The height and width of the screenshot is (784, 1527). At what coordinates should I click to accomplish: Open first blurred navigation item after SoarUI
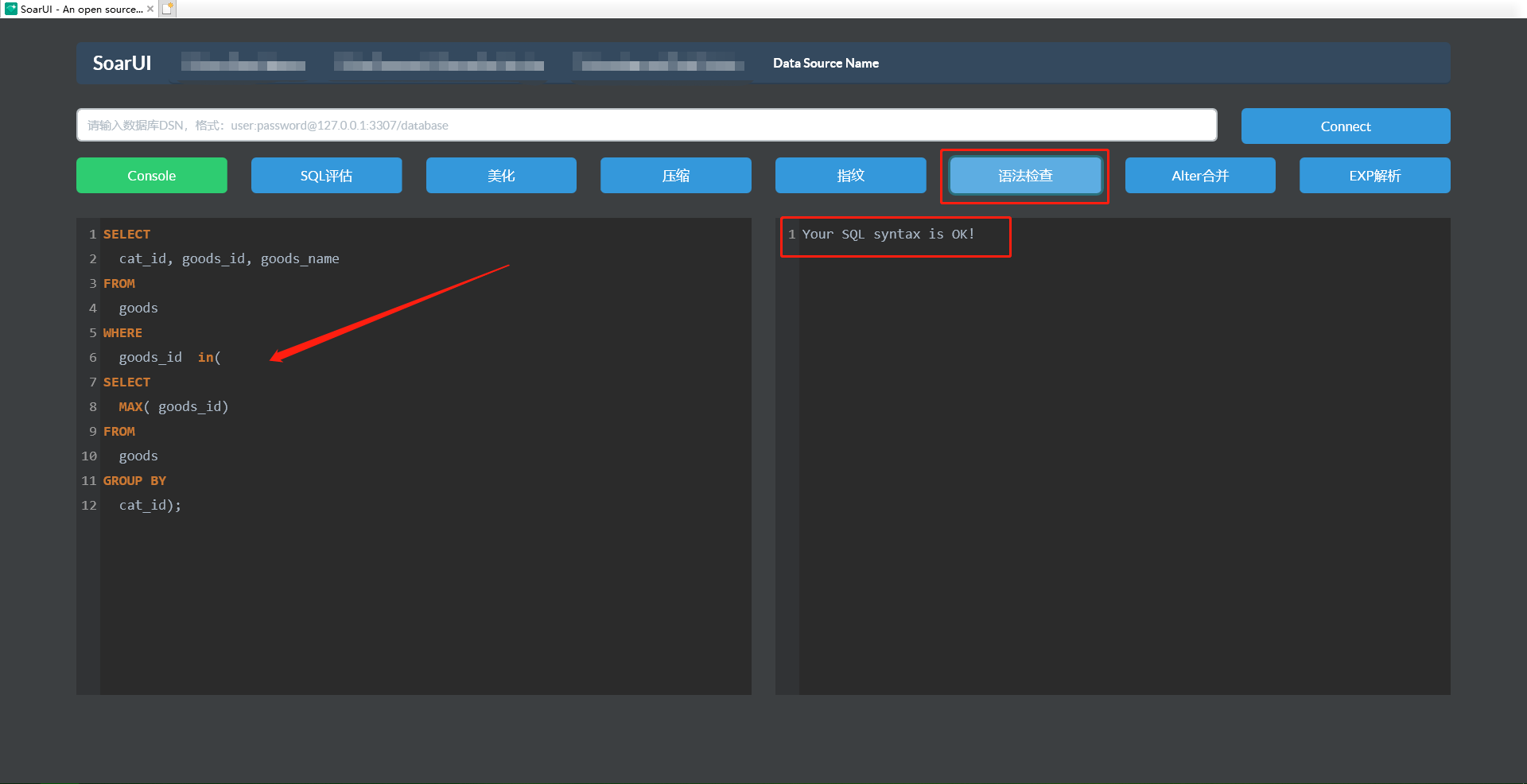pos(243,62)
